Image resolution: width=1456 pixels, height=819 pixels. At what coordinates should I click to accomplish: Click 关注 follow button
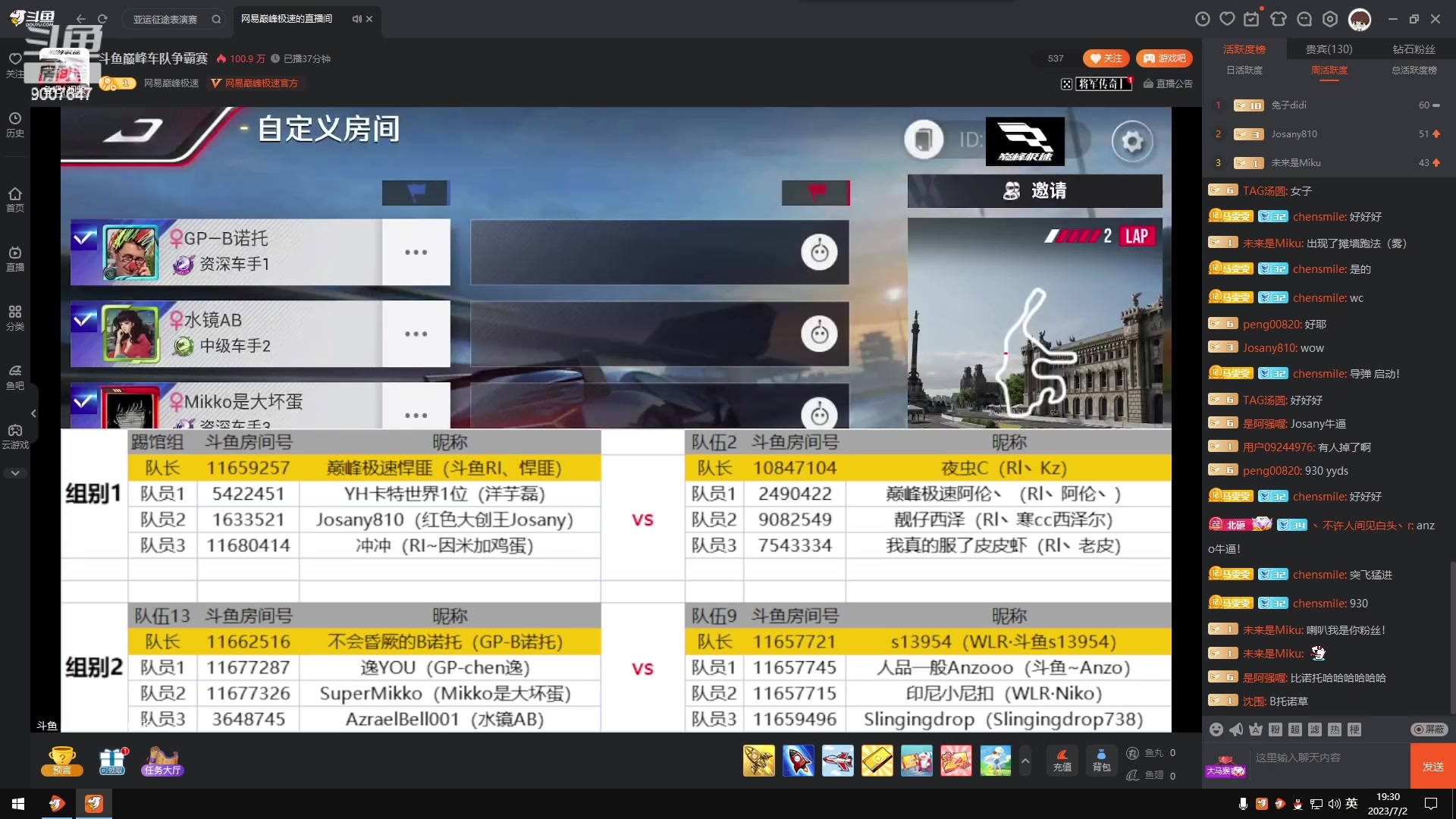tap(1106, 58)
